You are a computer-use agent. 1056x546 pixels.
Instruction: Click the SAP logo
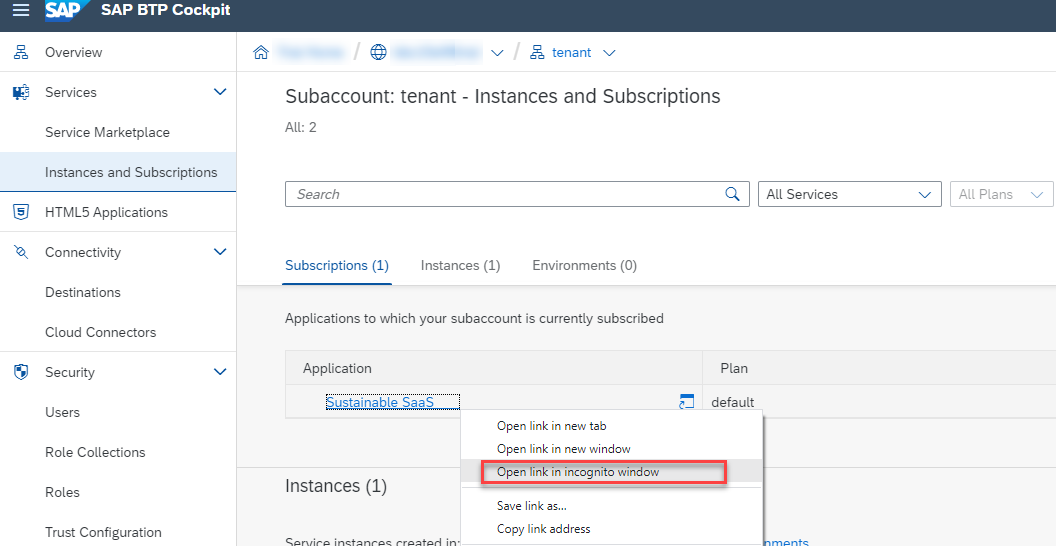click(x=66, y=11)
